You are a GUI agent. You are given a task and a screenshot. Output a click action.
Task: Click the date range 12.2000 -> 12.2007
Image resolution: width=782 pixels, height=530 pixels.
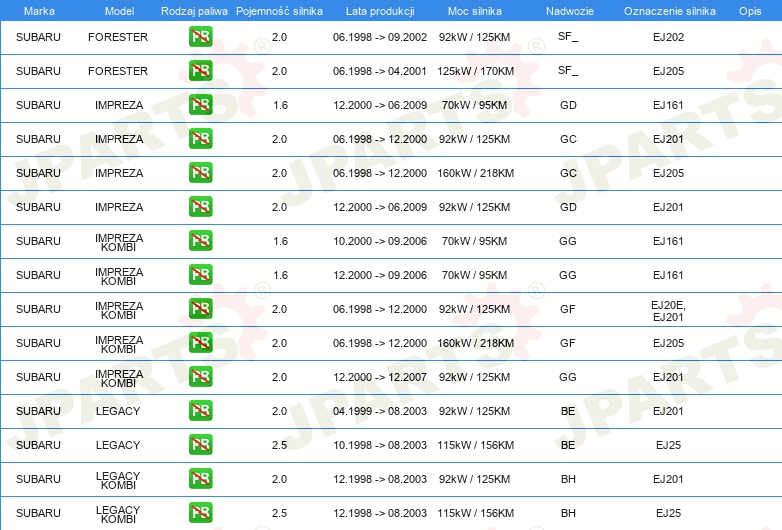[x=380, y=377]
